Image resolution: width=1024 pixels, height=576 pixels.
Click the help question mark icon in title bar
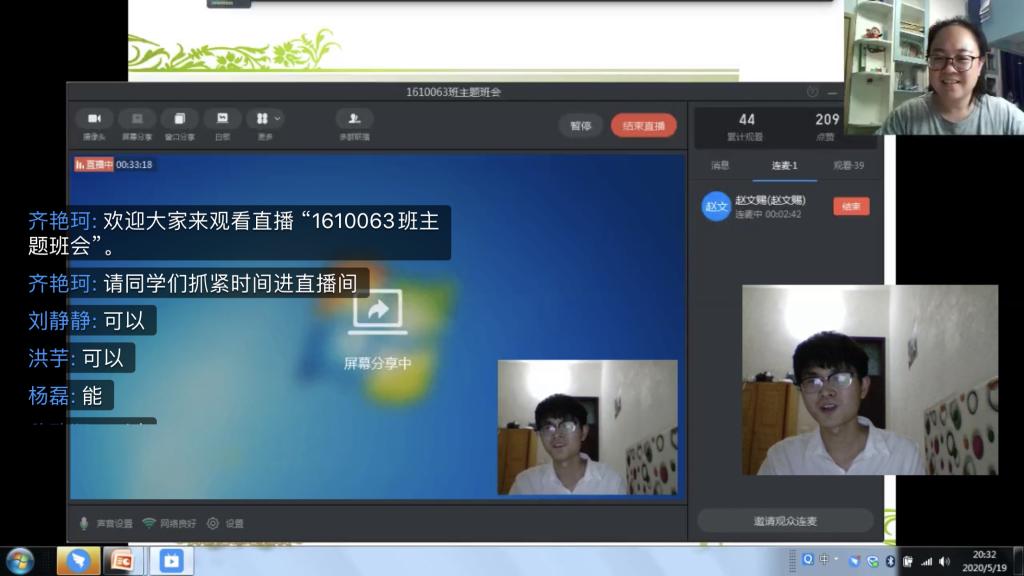point(812,92)
